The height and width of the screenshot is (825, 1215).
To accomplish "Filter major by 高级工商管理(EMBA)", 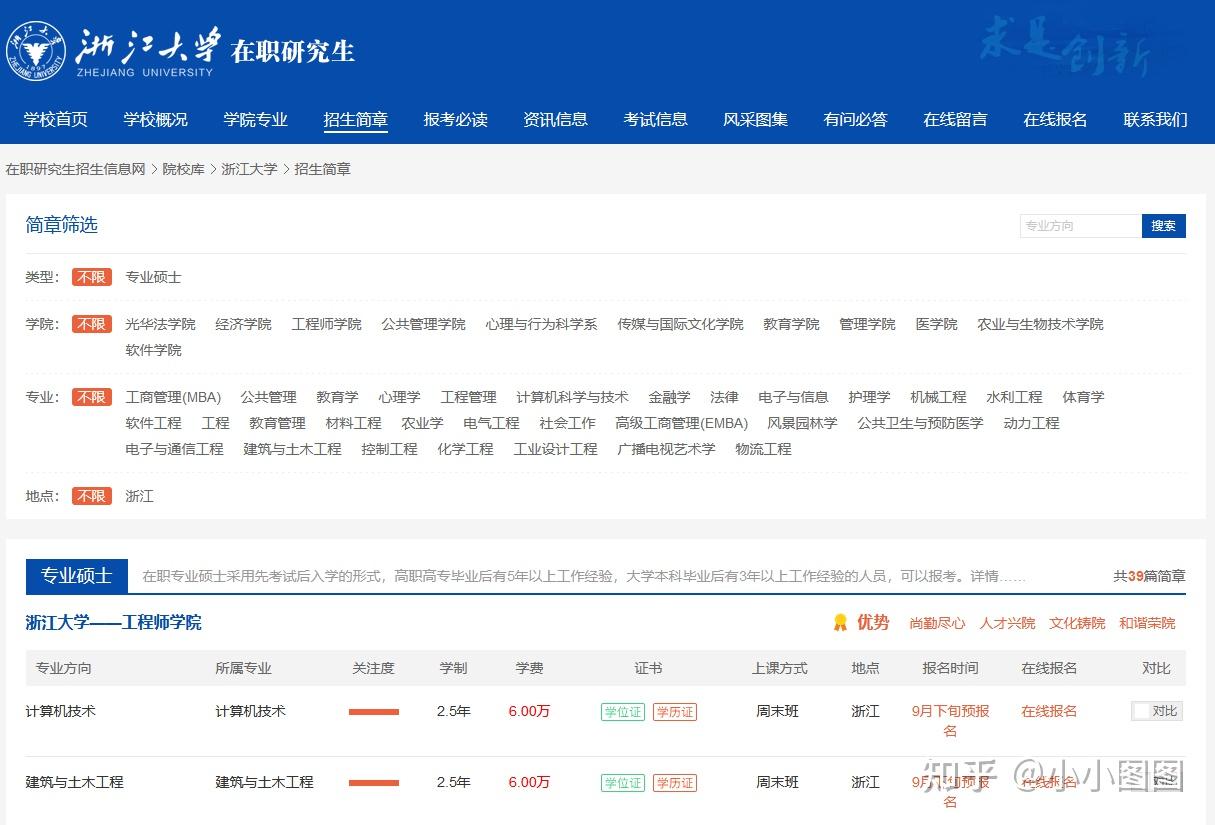I will (x=681, y=423).
